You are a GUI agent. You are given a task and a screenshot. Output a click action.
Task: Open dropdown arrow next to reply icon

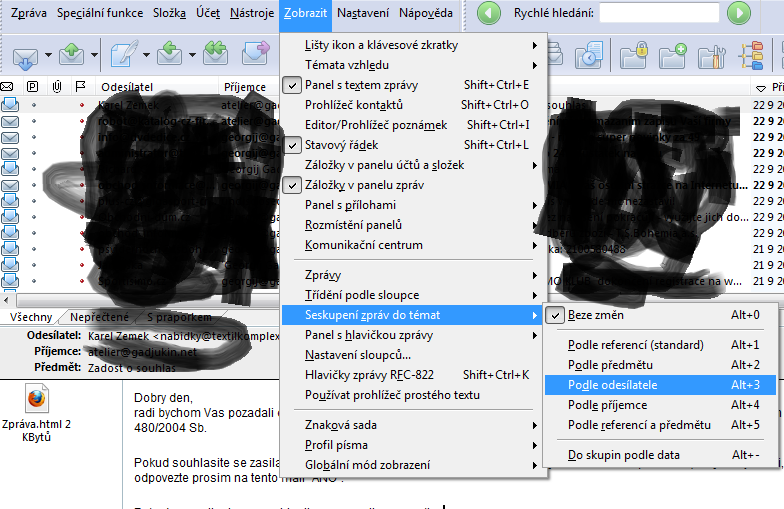point(192,54)
